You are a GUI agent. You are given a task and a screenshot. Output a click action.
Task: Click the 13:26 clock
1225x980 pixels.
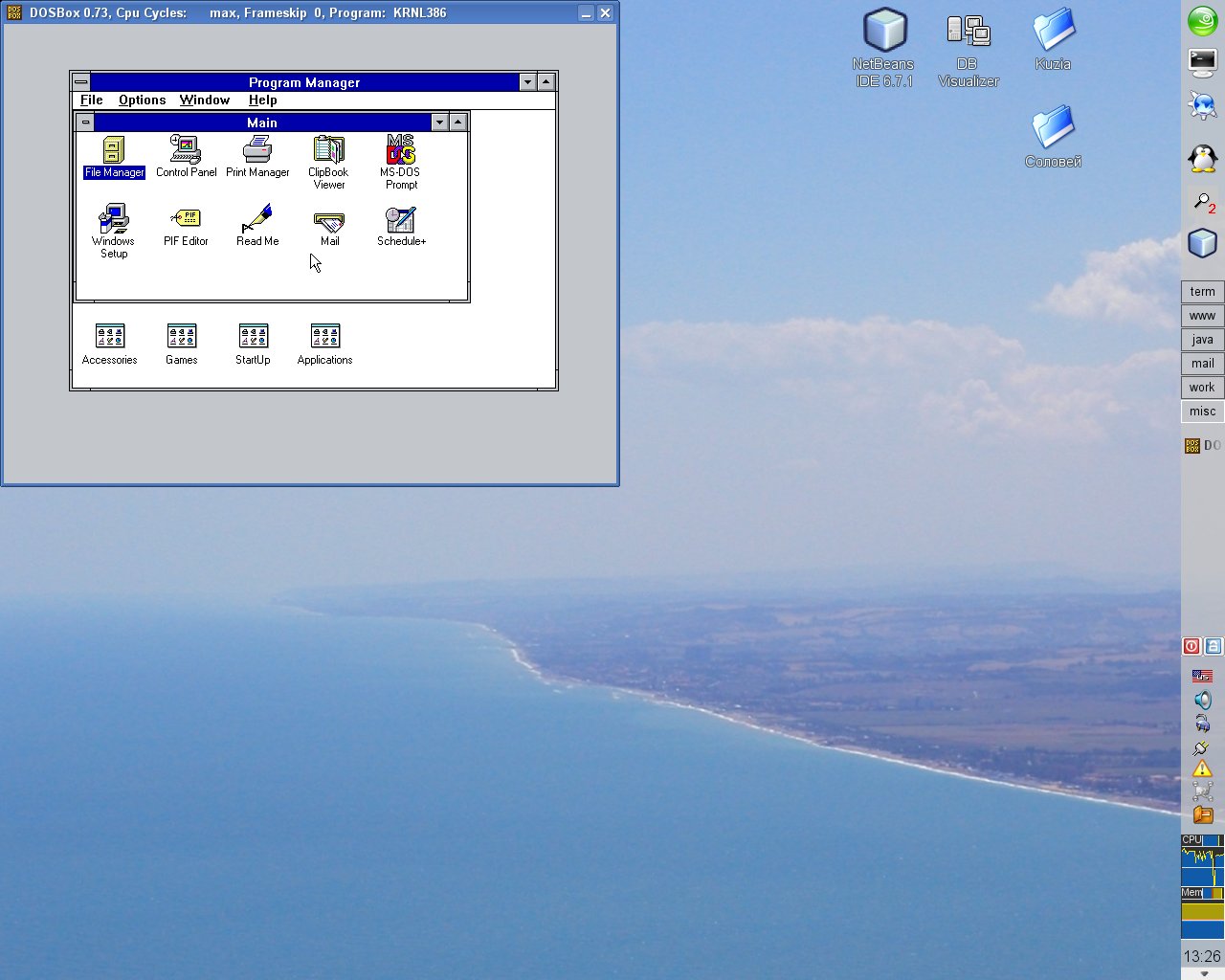click(1202, 956)
